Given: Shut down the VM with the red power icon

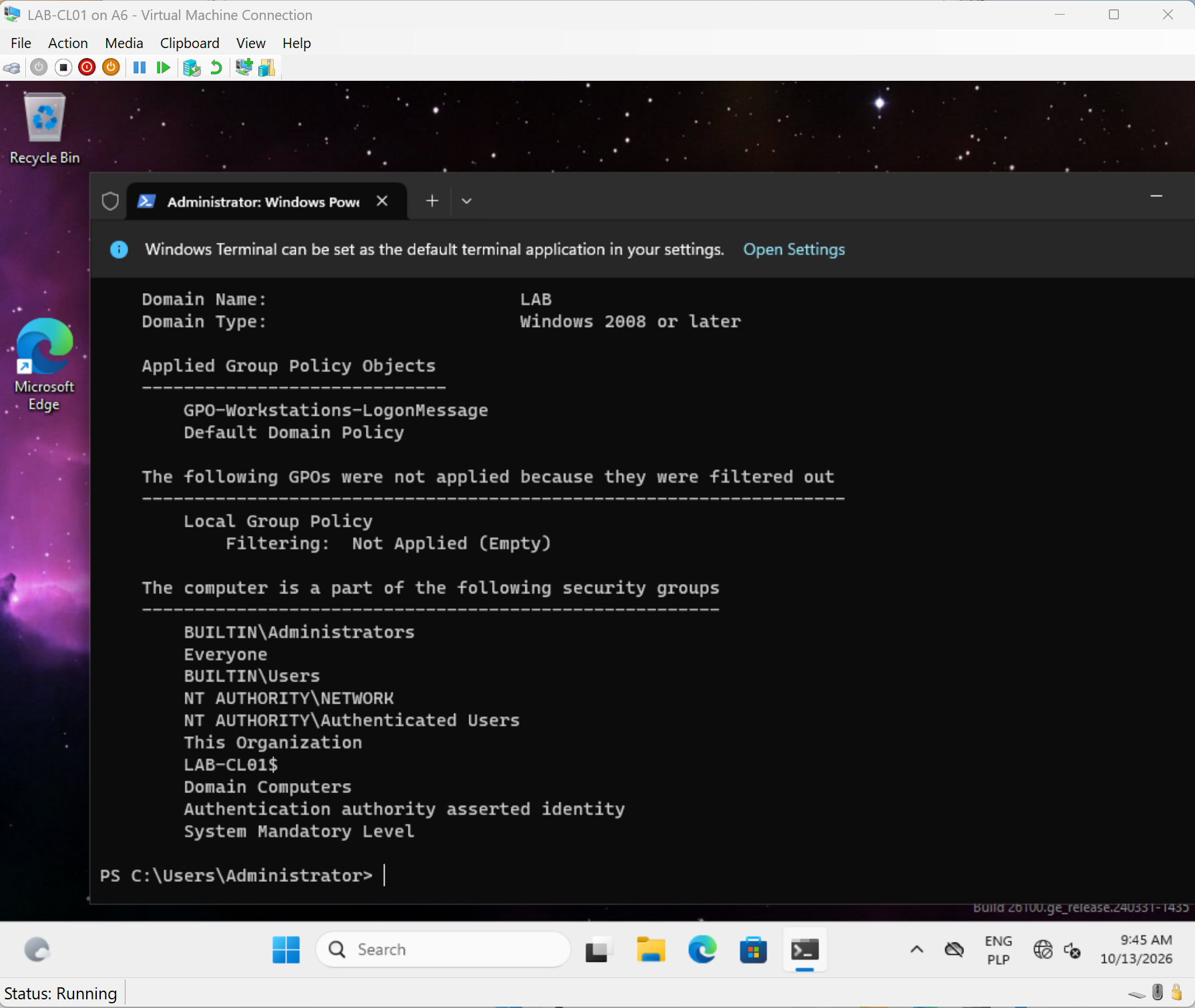Looking at the screenshot, I should (x=87, y=67).
